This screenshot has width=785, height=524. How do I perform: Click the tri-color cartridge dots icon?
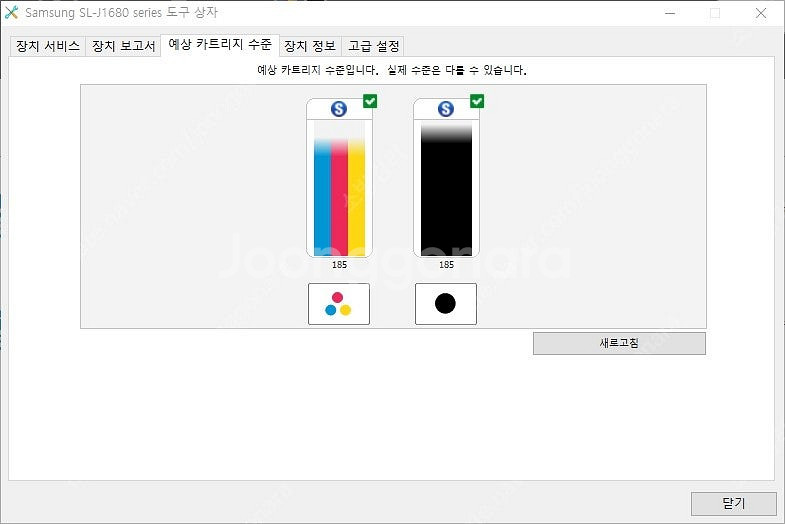pos(339,304)
